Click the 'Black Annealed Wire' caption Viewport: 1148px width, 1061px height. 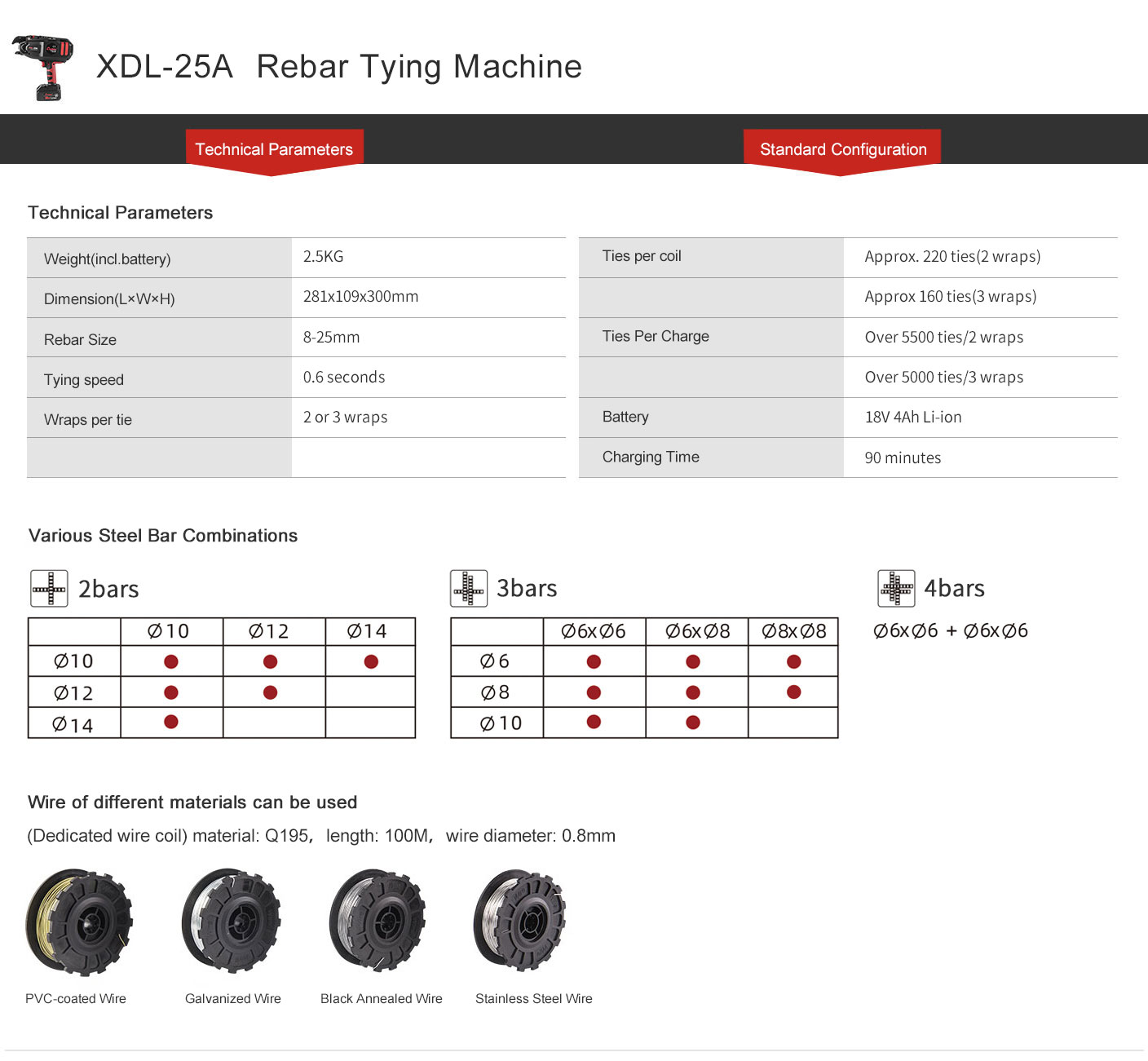(382, 999)
